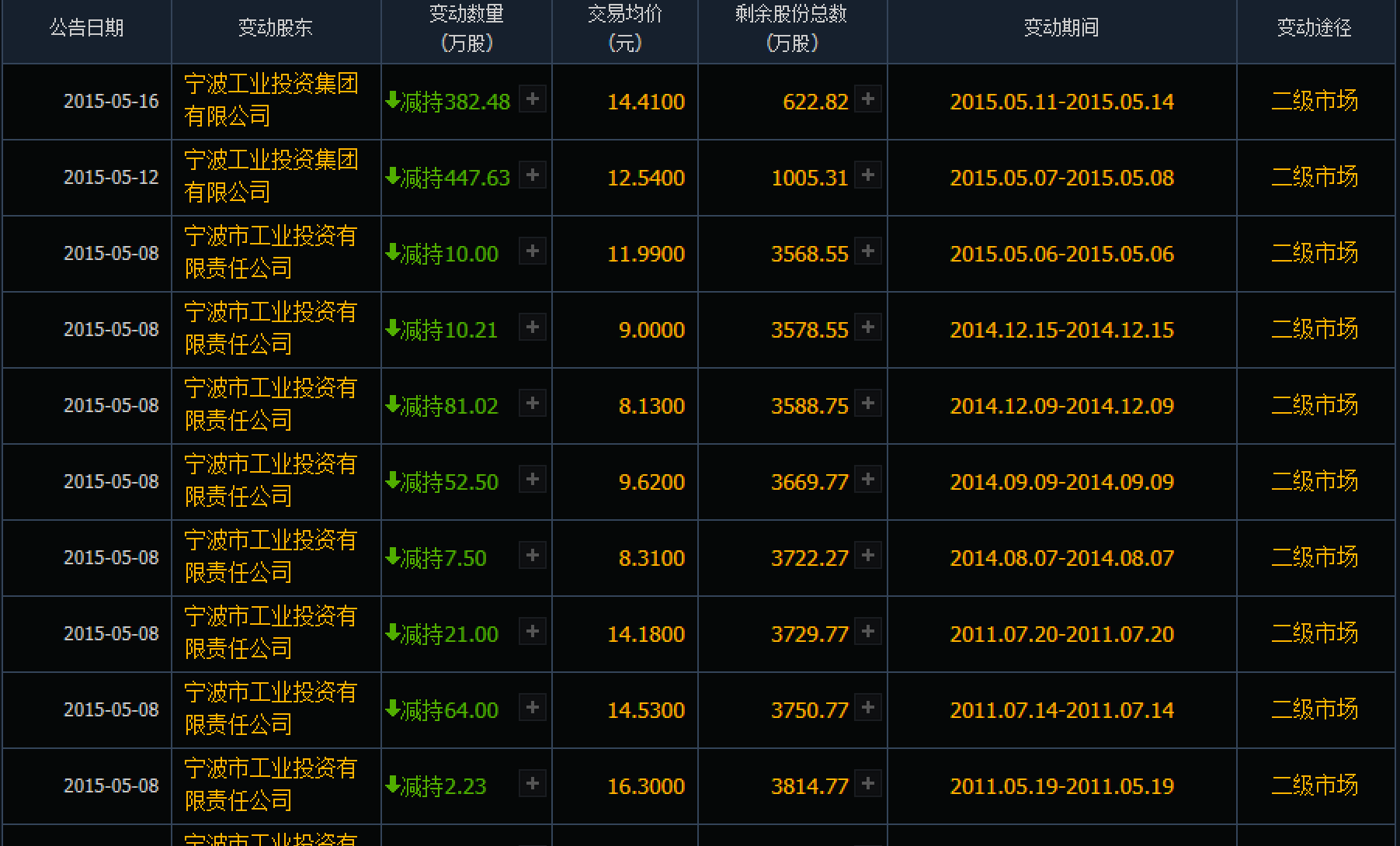This screenshot has width=1400, height=846.
Task: Click the plus icon beside 3588.75
Action: coord(868,404)
